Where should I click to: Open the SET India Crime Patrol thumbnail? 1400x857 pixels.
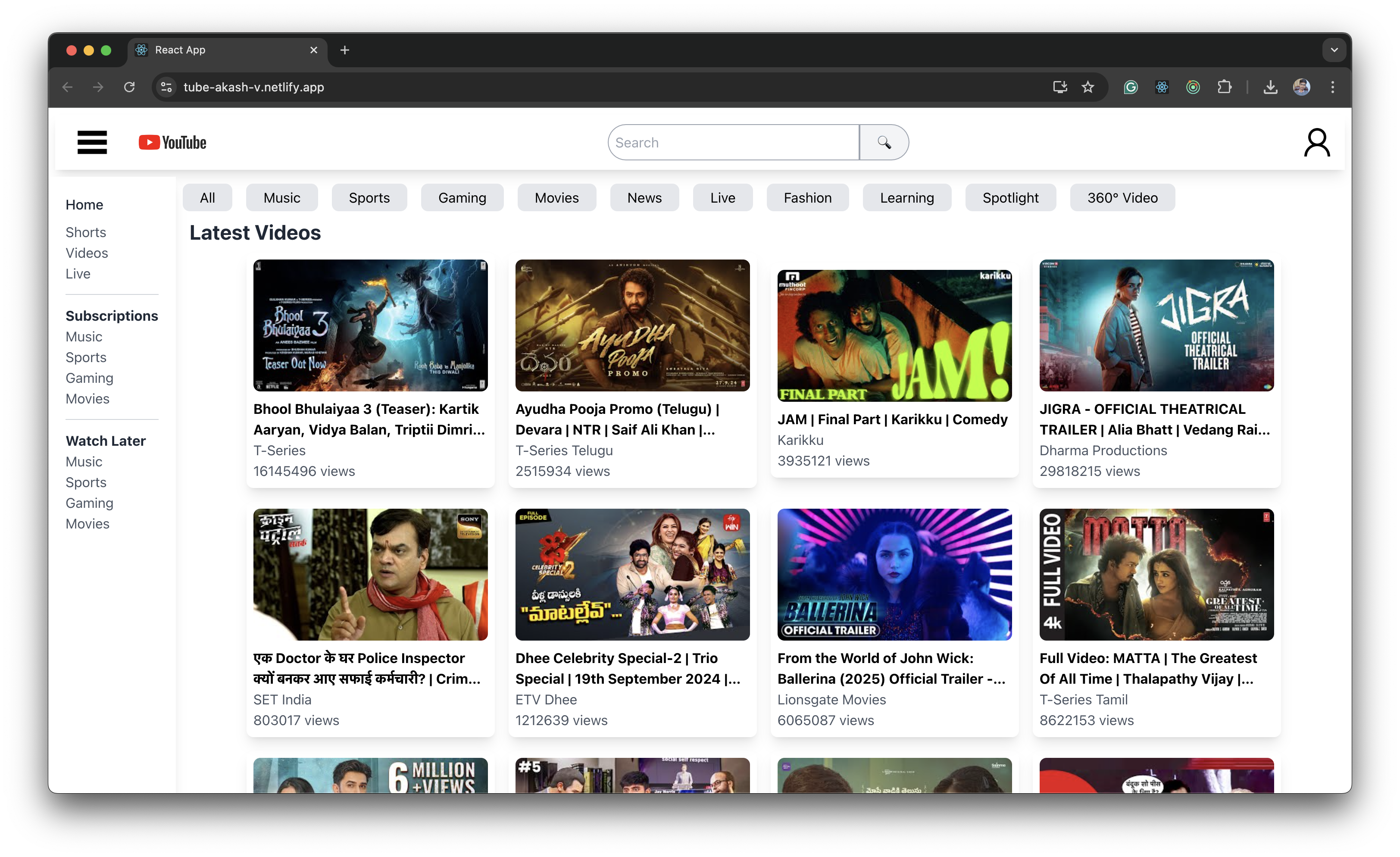click(x=370, y=575)
